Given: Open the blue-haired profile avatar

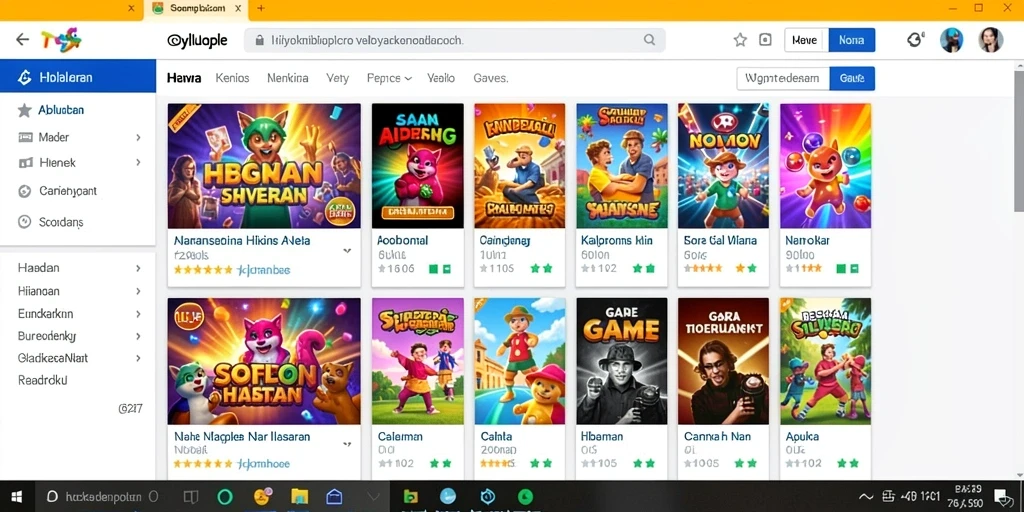Looking at the screenshot, I should pos(952,40).
